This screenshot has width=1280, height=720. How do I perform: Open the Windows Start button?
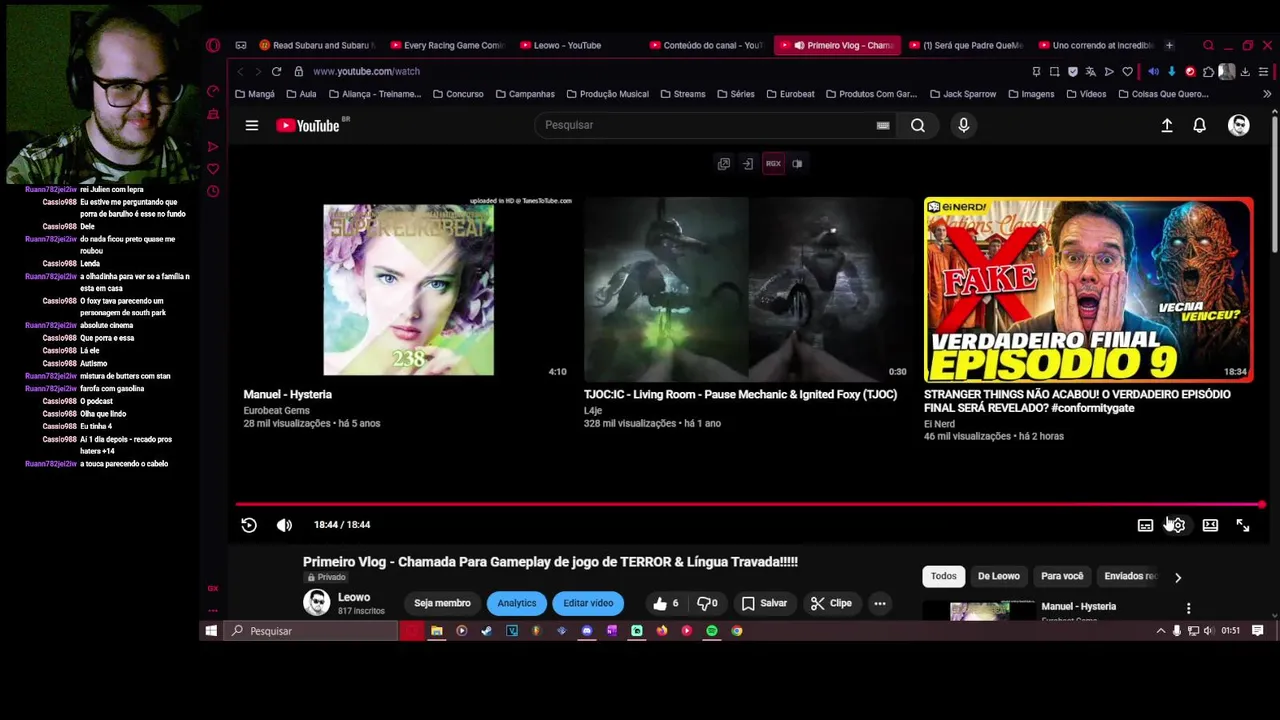(211, 631)
